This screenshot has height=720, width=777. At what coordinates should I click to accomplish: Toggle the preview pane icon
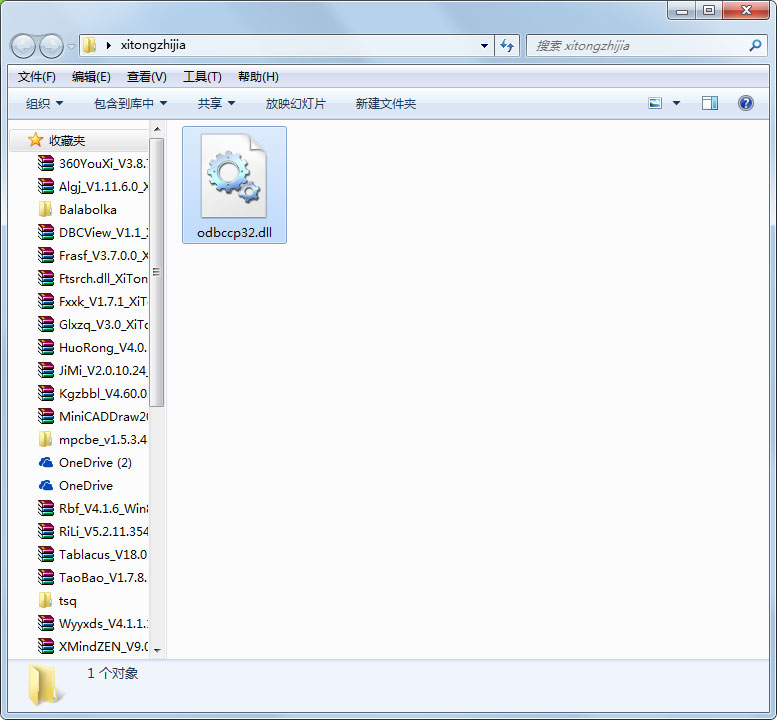(x=709, y=103)
